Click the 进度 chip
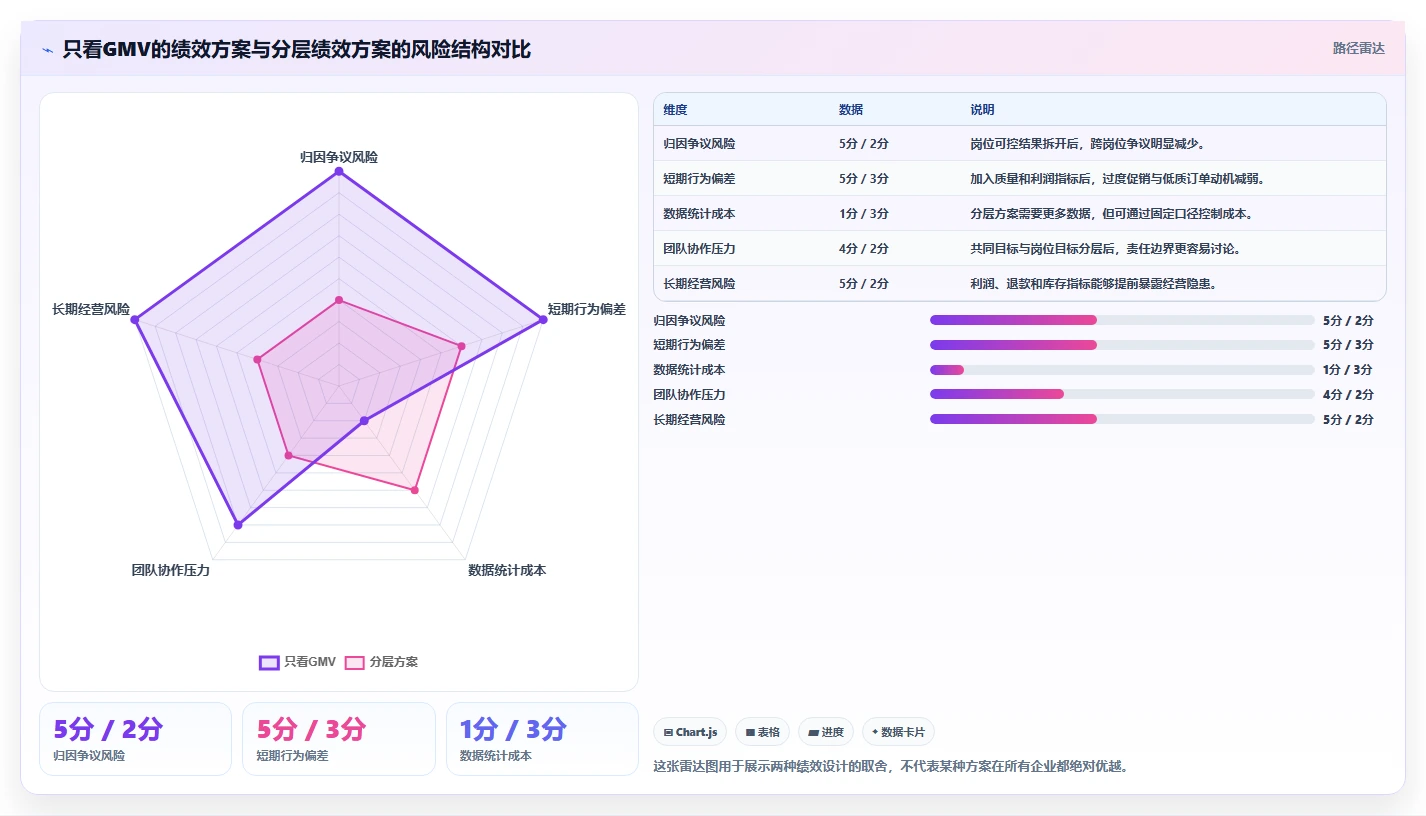1426x816 pixels. 826,732
